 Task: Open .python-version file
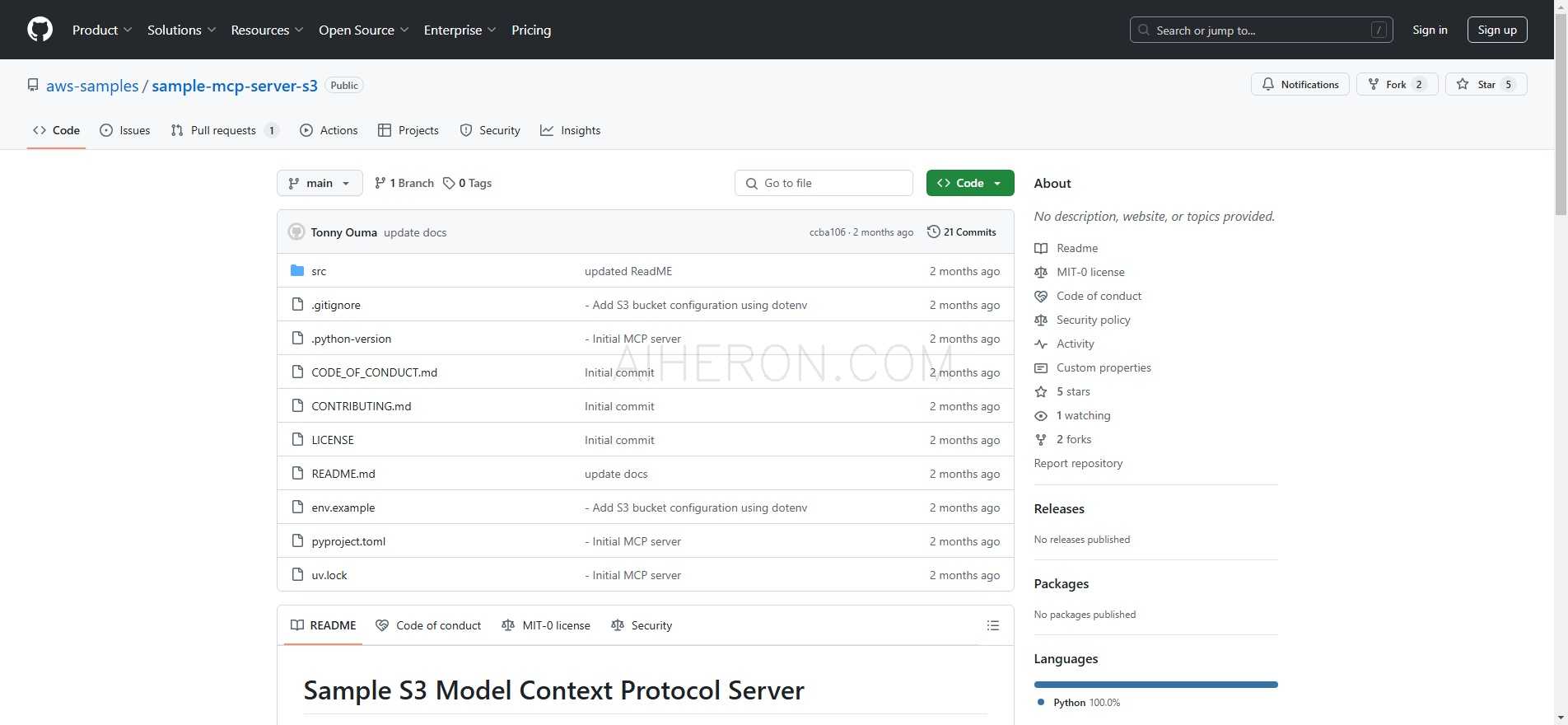tap(352, 339)
